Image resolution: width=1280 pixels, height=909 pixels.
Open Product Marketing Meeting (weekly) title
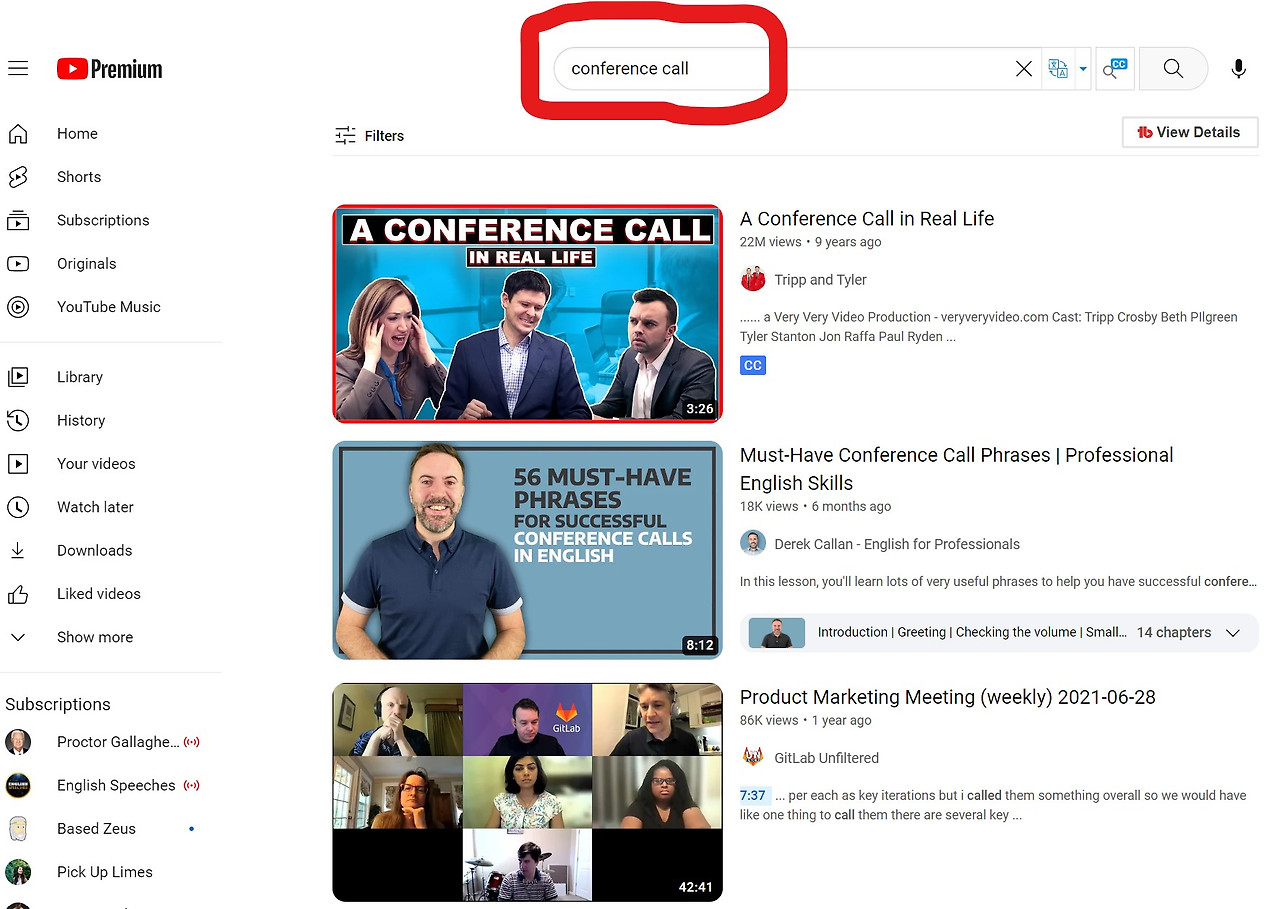(948, 697)
